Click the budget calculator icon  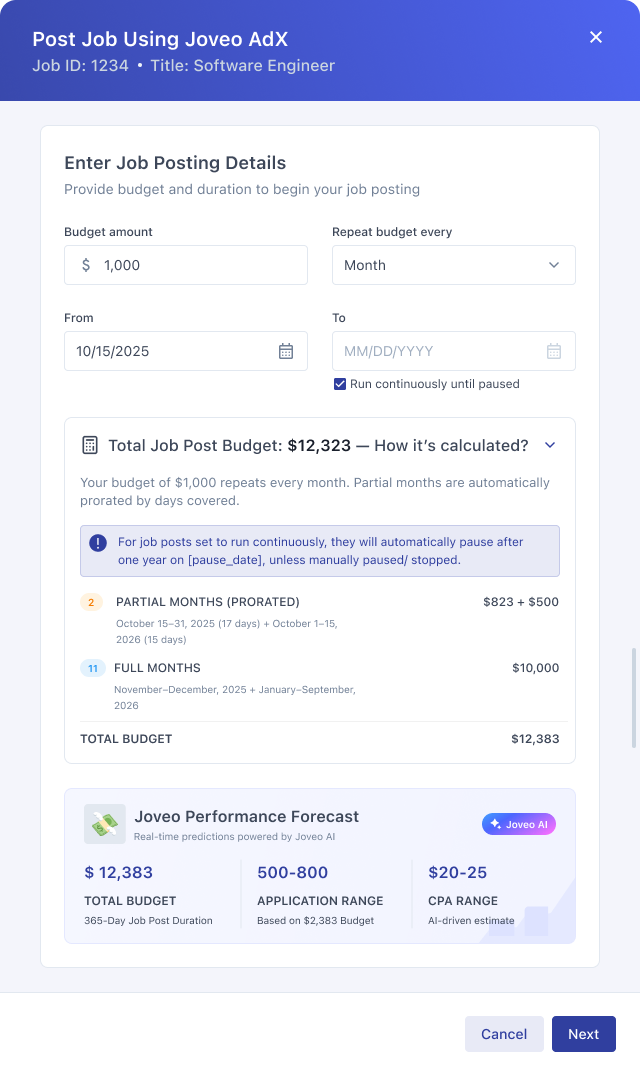(x=90, y=445)
